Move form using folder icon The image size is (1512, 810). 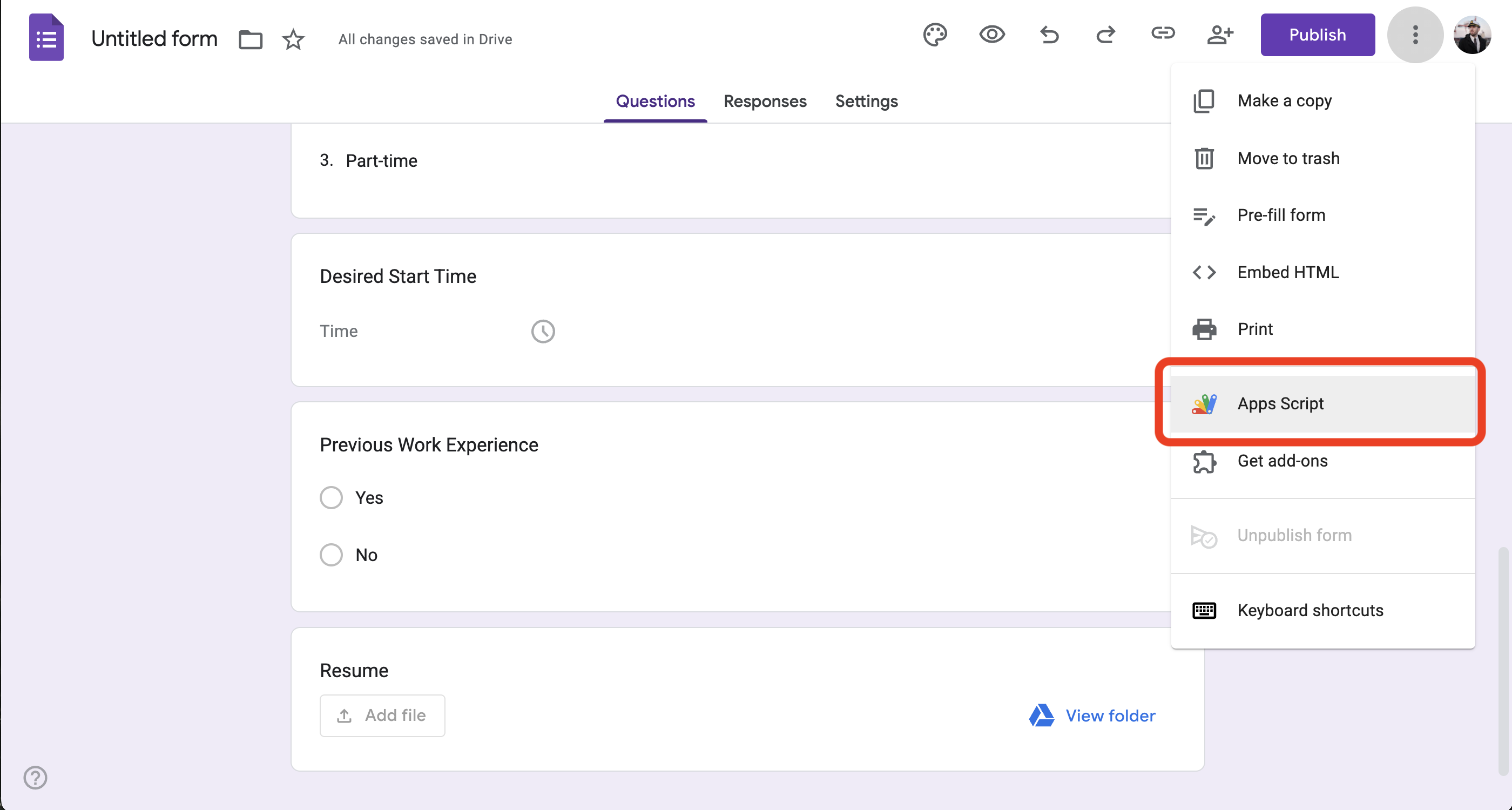(x=251, y=39)
